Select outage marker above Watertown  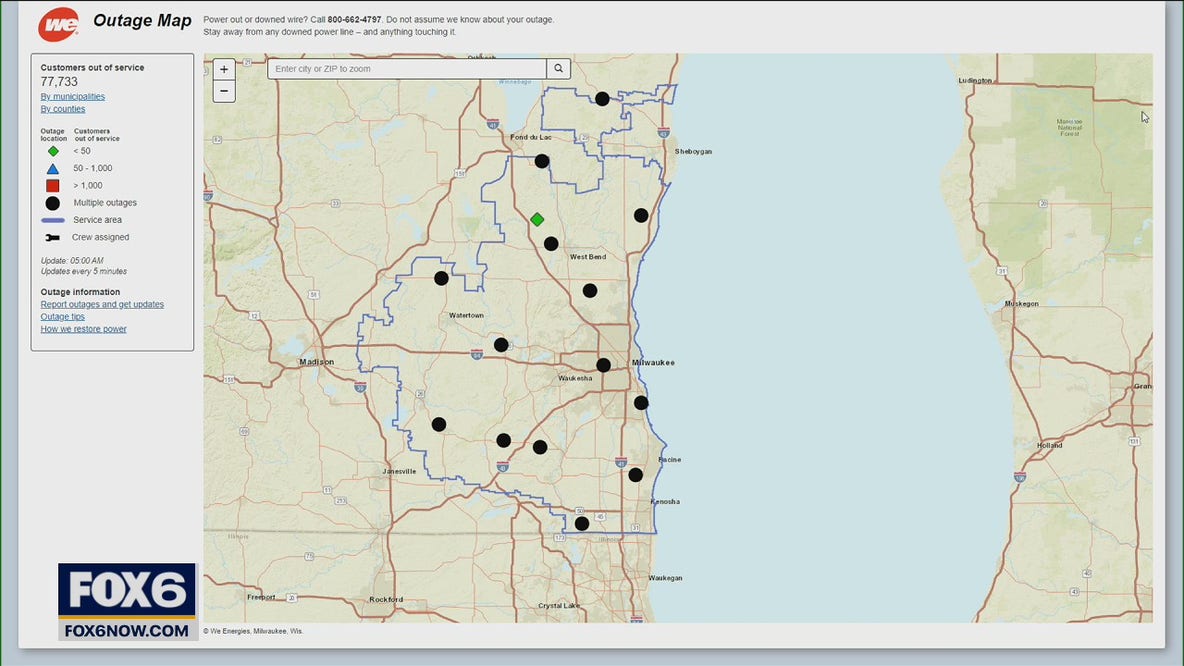click(x=441, y=279)
